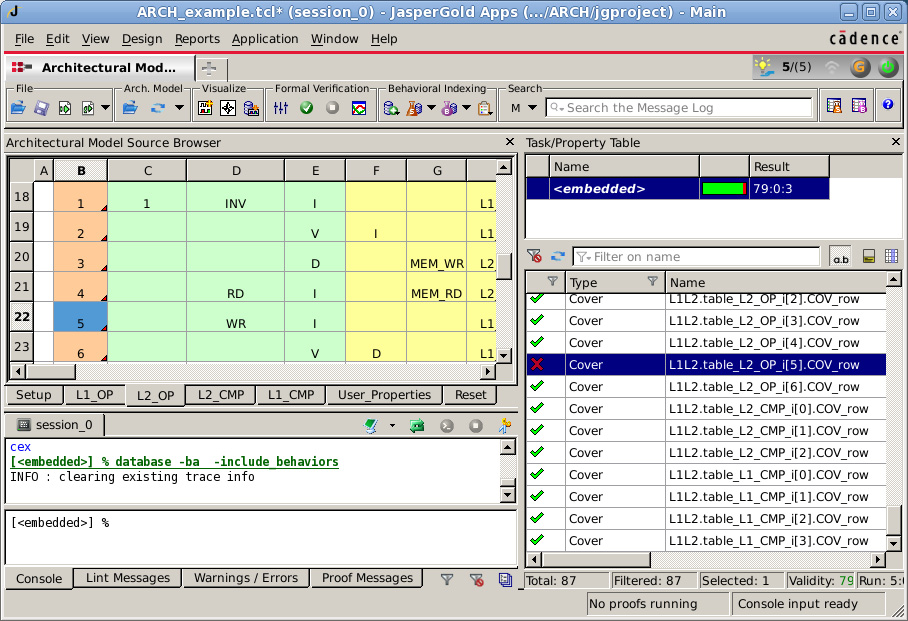Toggle the column grid view icon
Screen dimensions: 908x621
(891, 256)
